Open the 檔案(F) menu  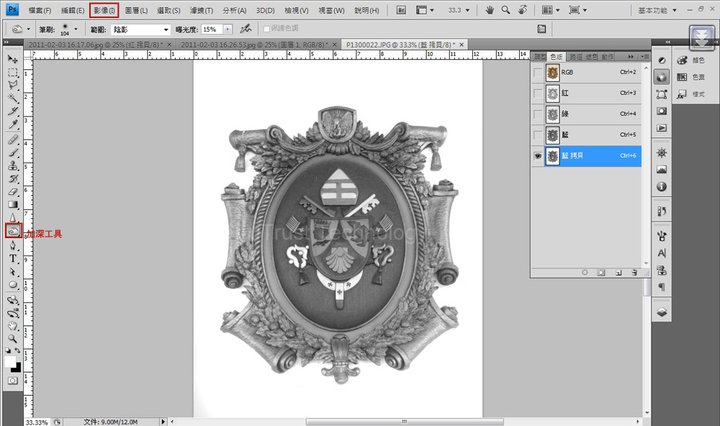click(40, 10)
